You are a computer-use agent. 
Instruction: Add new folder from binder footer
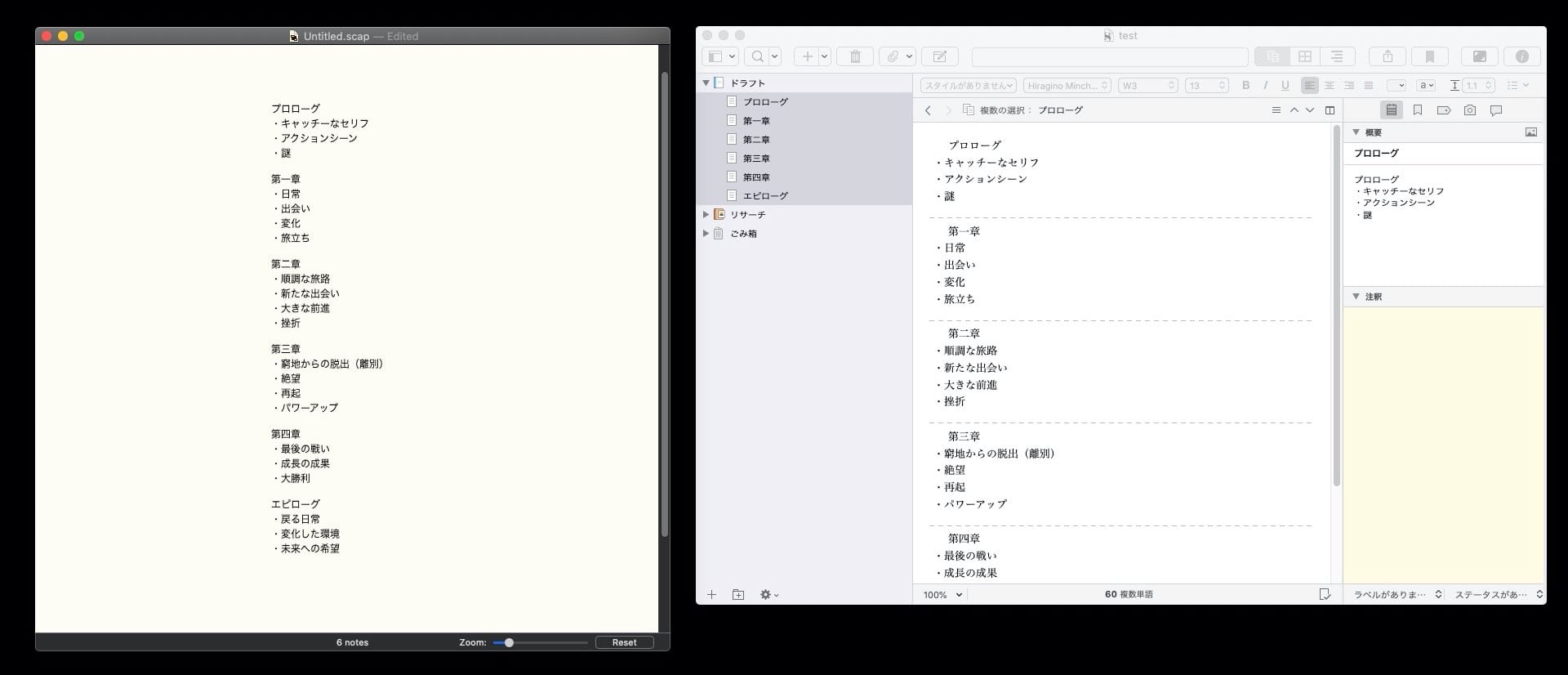(738, 595)
